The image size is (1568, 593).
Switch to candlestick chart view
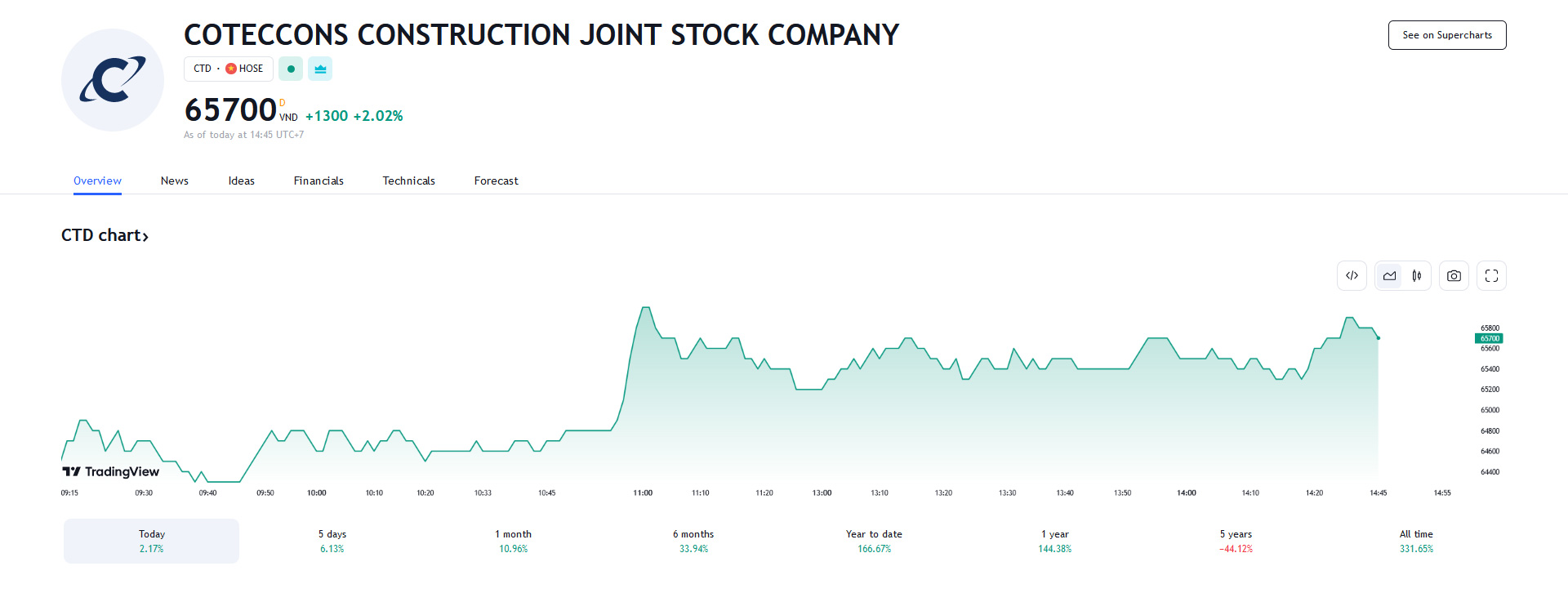pyautogui.click(x=1417, y=276)
